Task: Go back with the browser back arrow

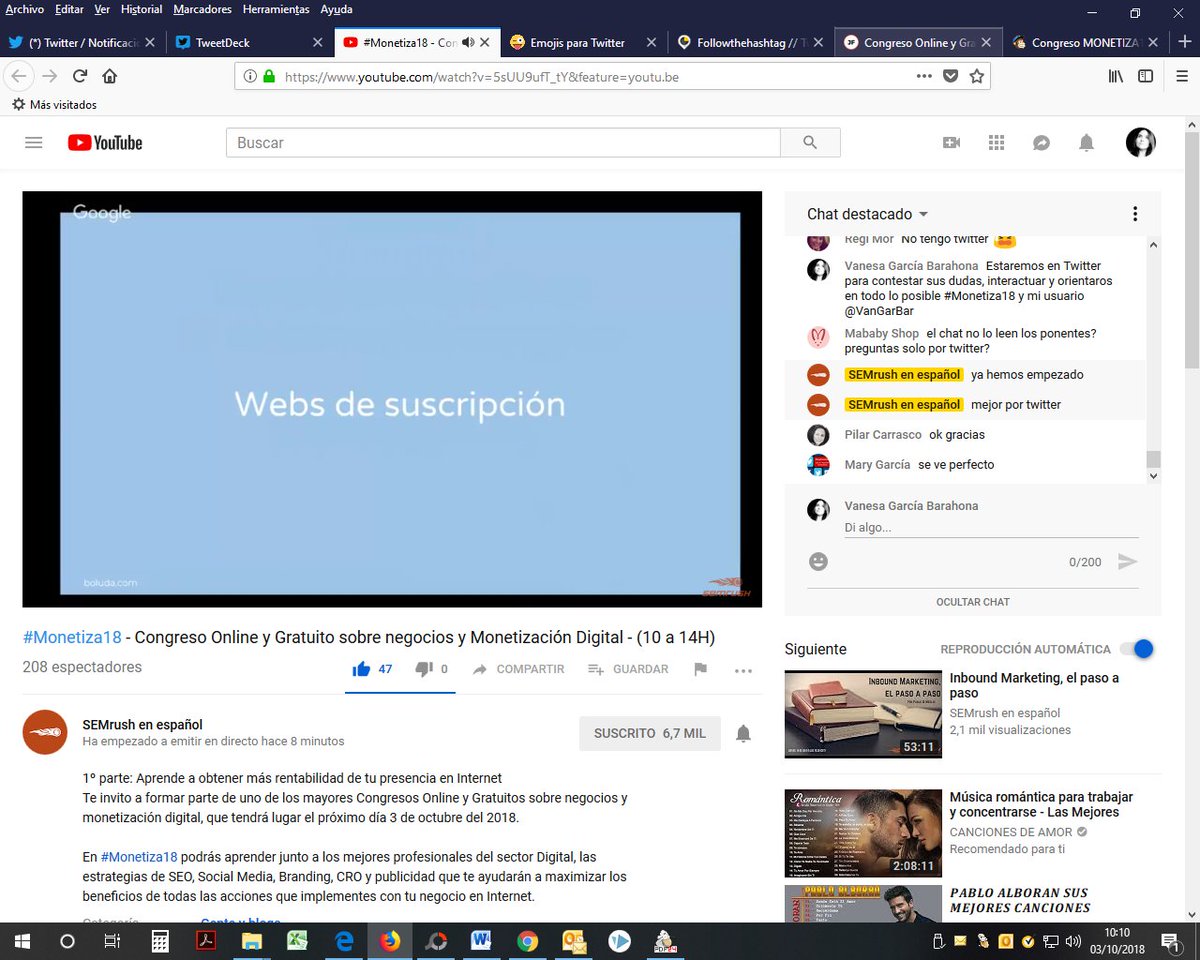Action: click(18, 76)
